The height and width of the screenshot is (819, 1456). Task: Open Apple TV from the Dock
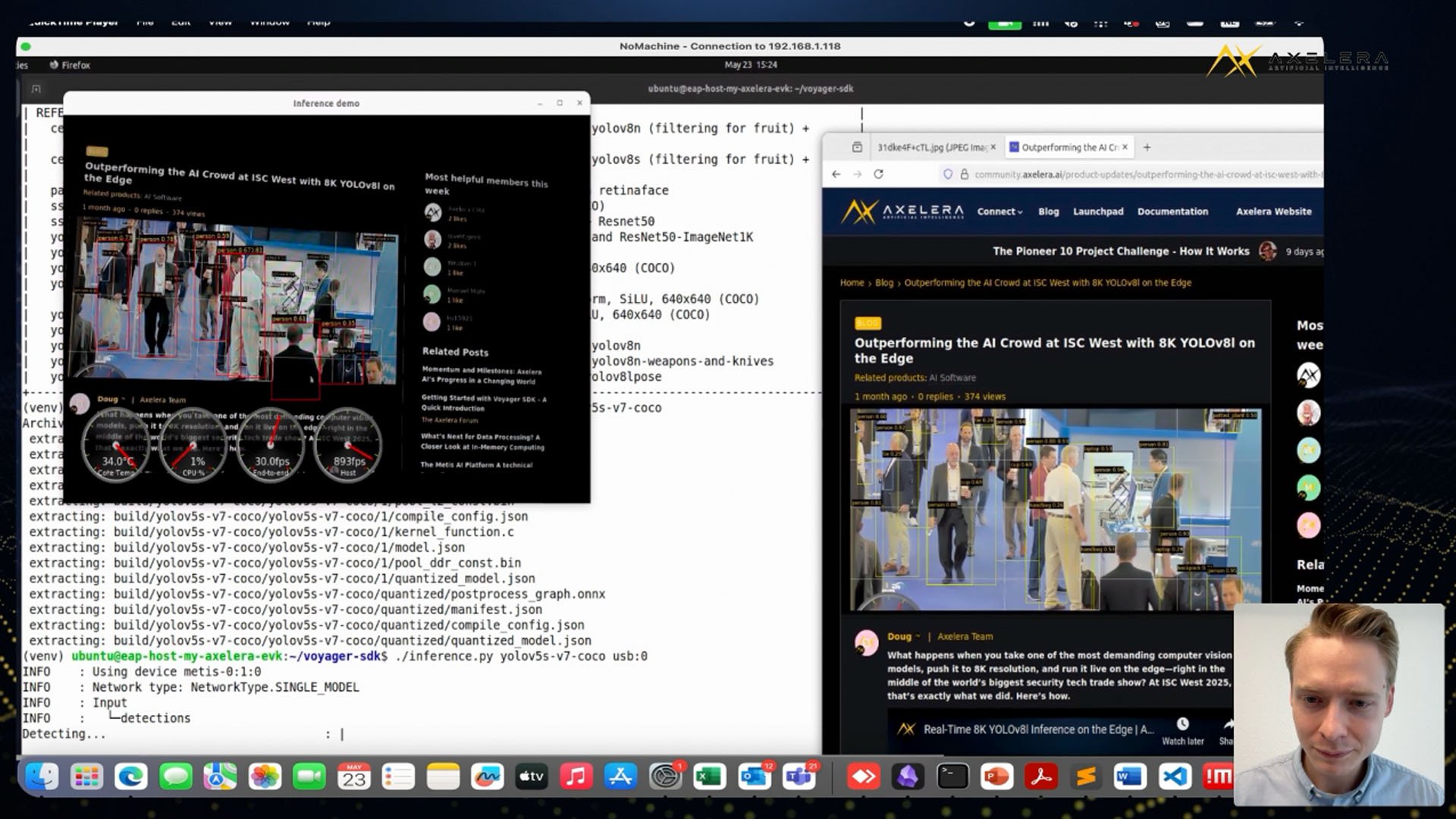point(532,777)
